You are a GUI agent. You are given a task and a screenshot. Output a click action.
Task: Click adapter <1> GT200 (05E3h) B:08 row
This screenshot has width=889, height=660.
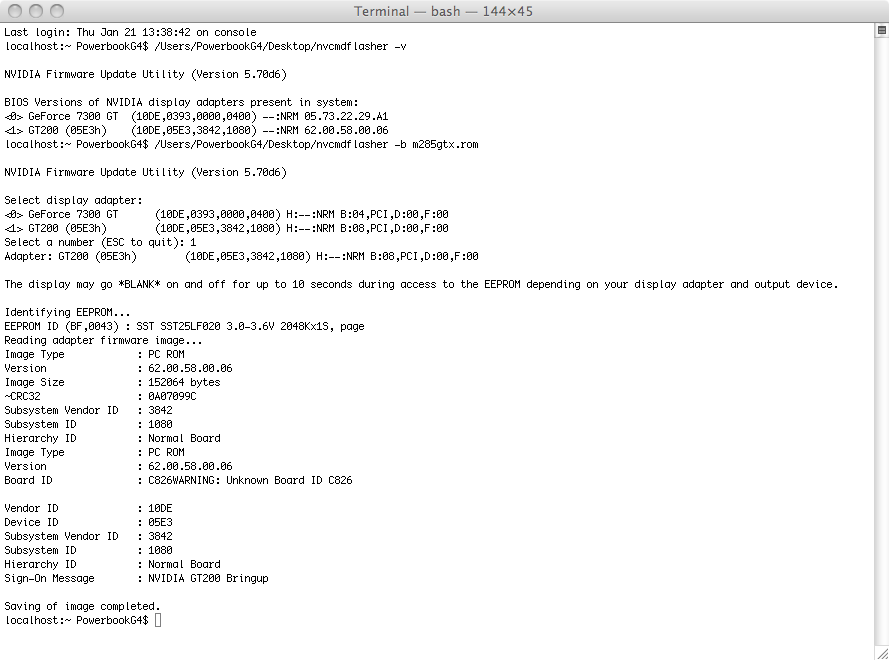pyautogui.click(x=226, y=229)
